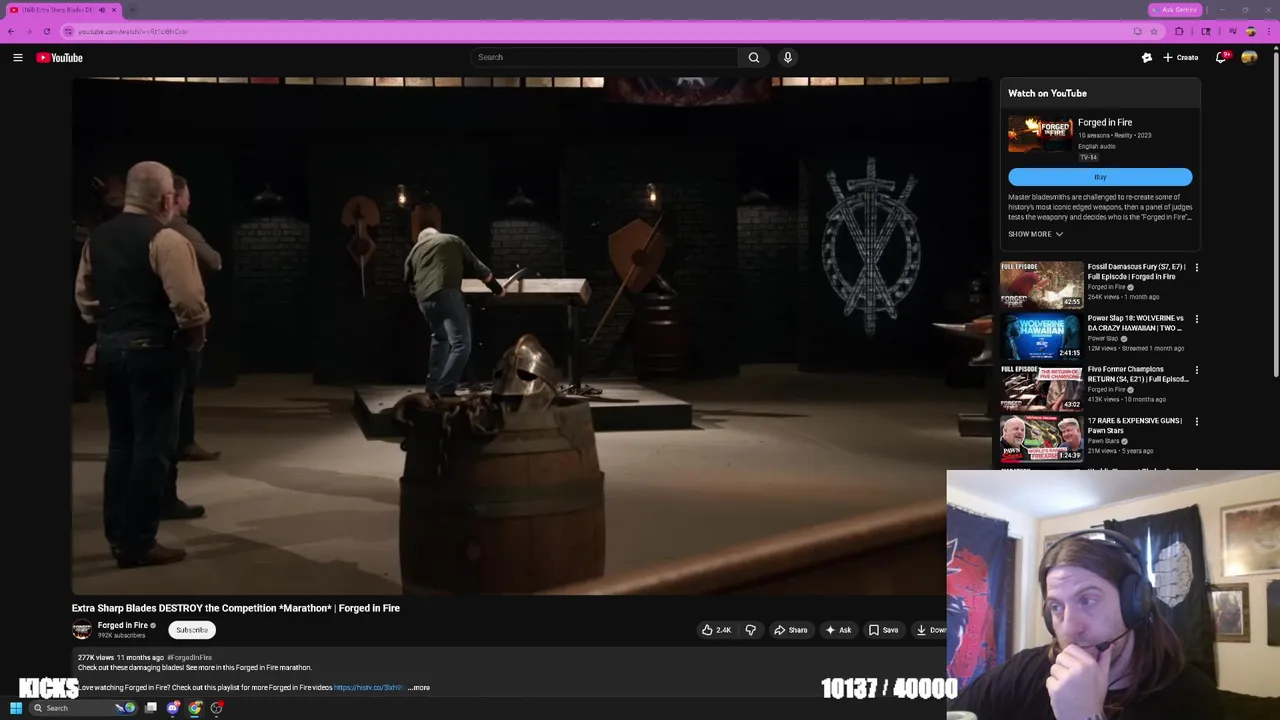The image size is (1280, 720).
Task: Click the 17 RARE & EXPENSIVE GUNS title
Action: point(1135,425)
